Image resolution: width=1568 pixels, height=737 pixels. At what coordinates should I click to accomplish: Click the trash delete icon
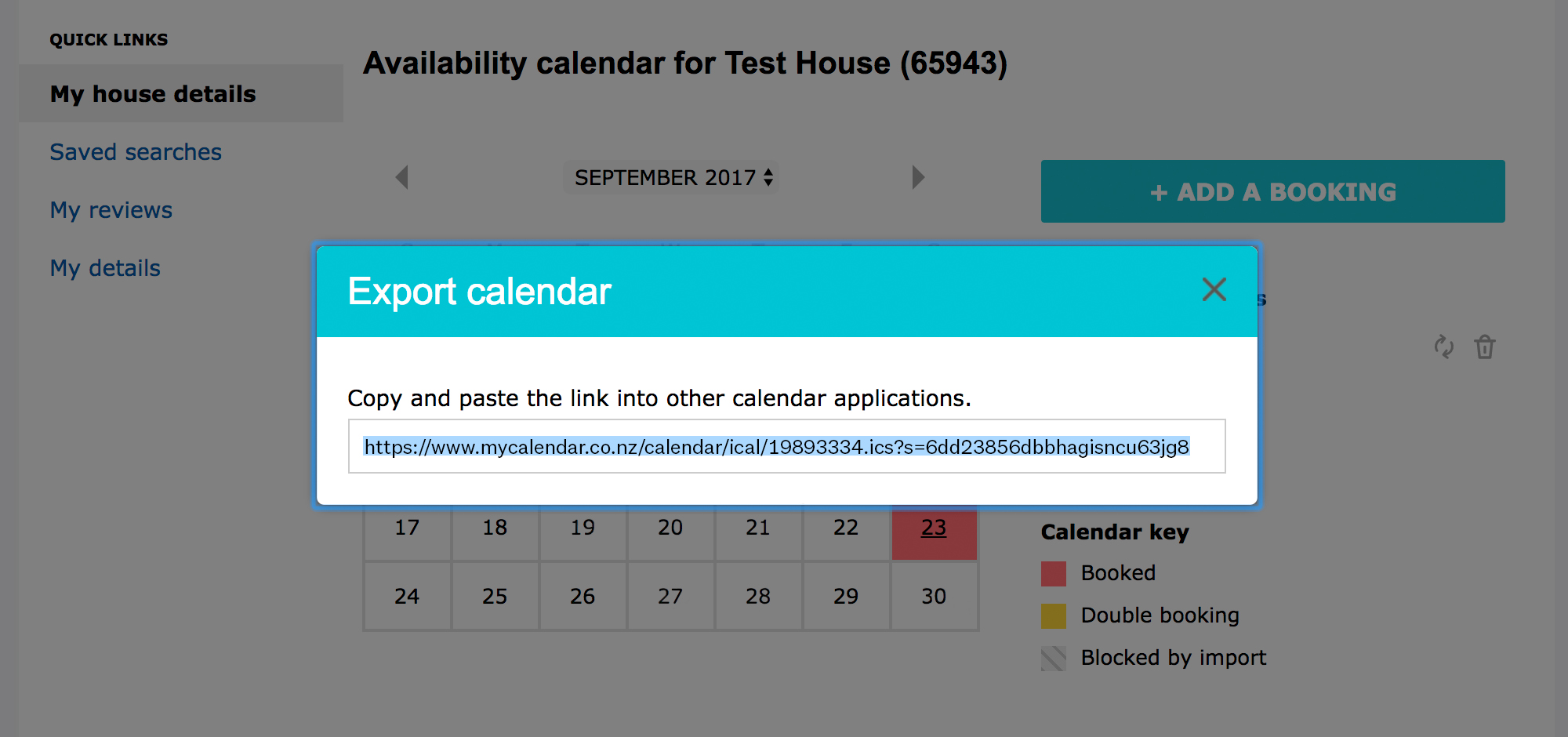(x=1484, y=347)
